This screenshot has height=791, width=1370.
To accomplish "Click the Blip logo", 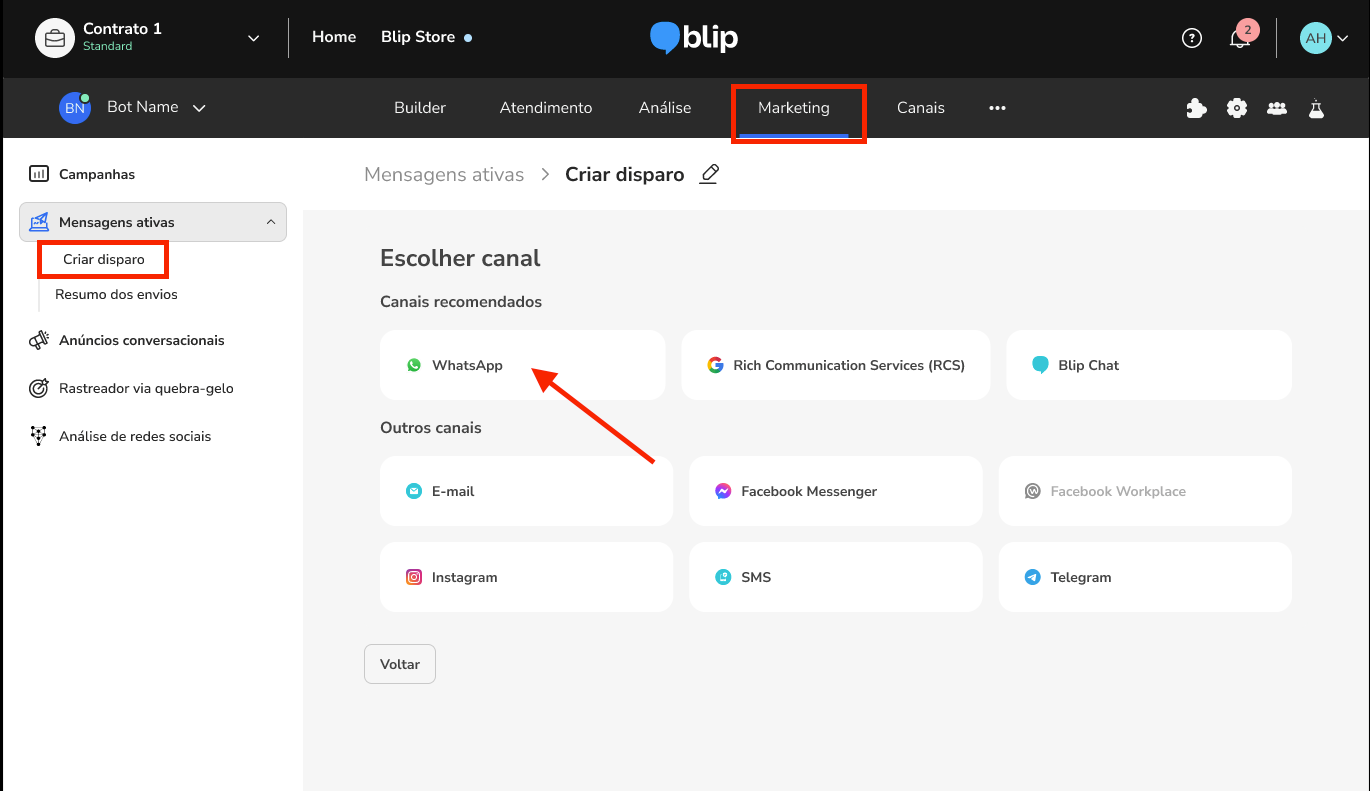I will (694, 38).
